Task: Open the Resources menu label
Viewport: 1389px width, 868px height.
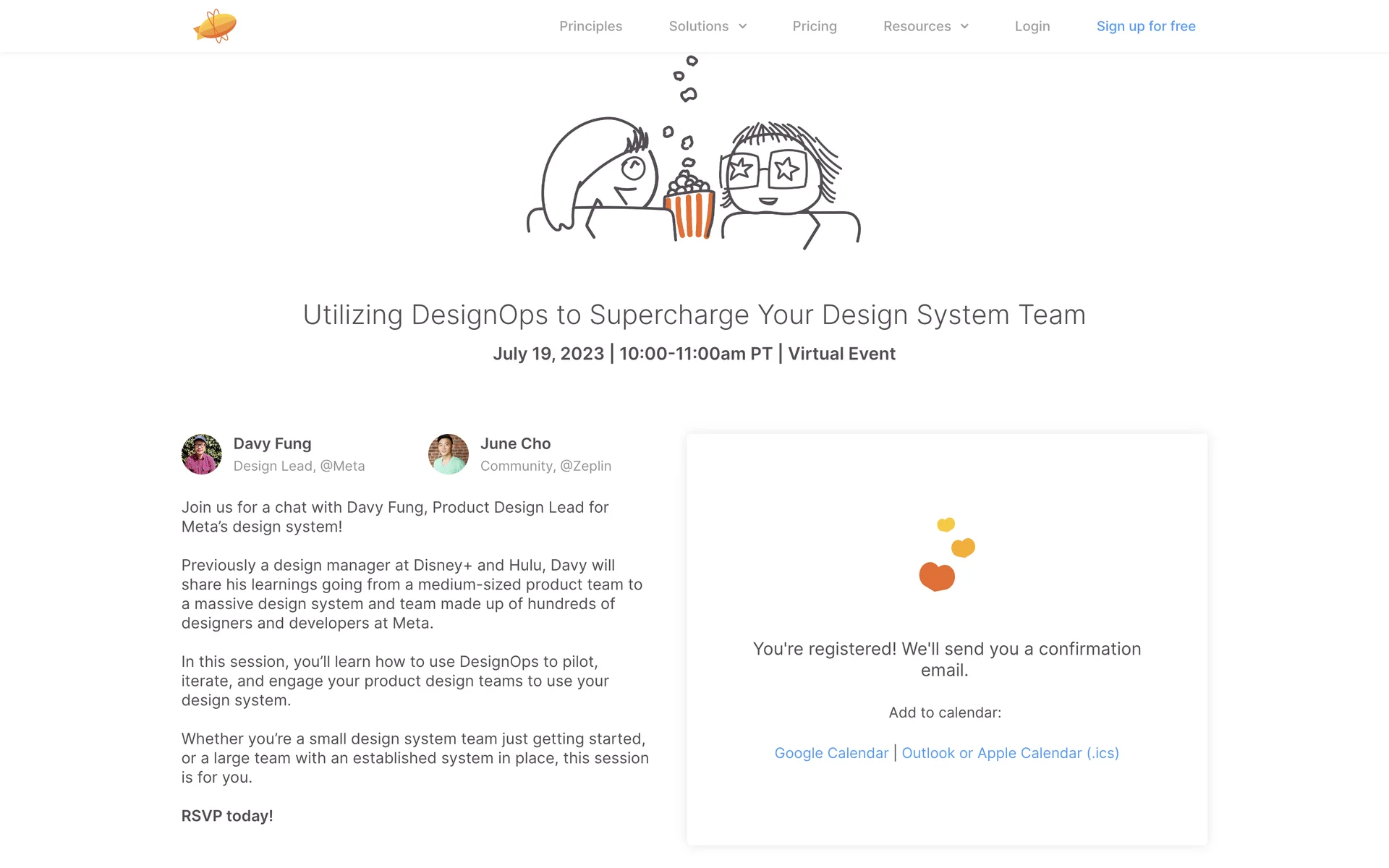Action: pyautogui.click(x=917, y=26)
